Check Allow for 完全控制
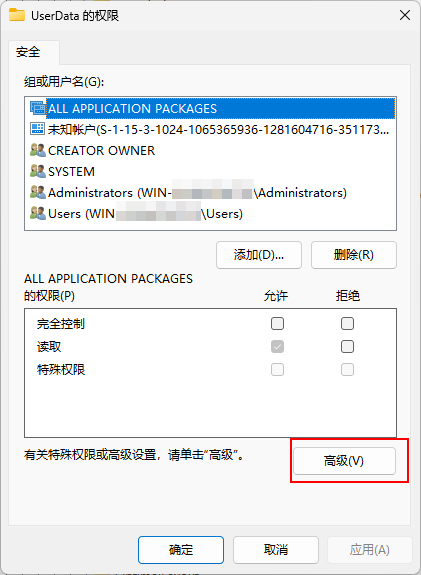Viewport: 421px width, 575px height. pyautogui.click(x=277, y=323)
